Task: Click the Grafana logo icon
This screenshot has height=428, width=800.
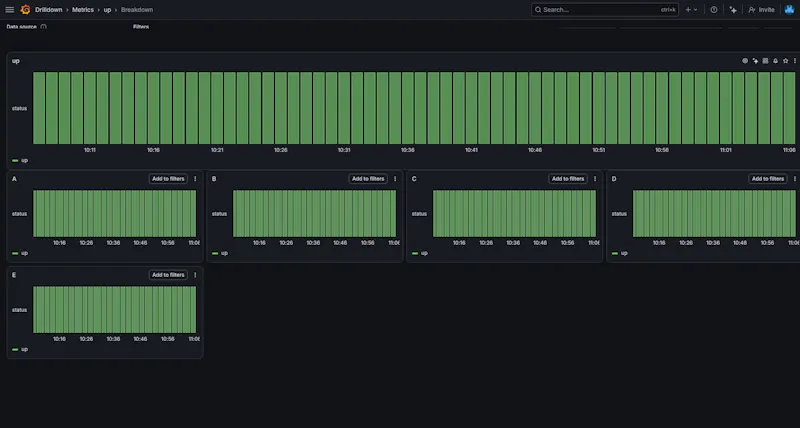Action: point(26,10)
